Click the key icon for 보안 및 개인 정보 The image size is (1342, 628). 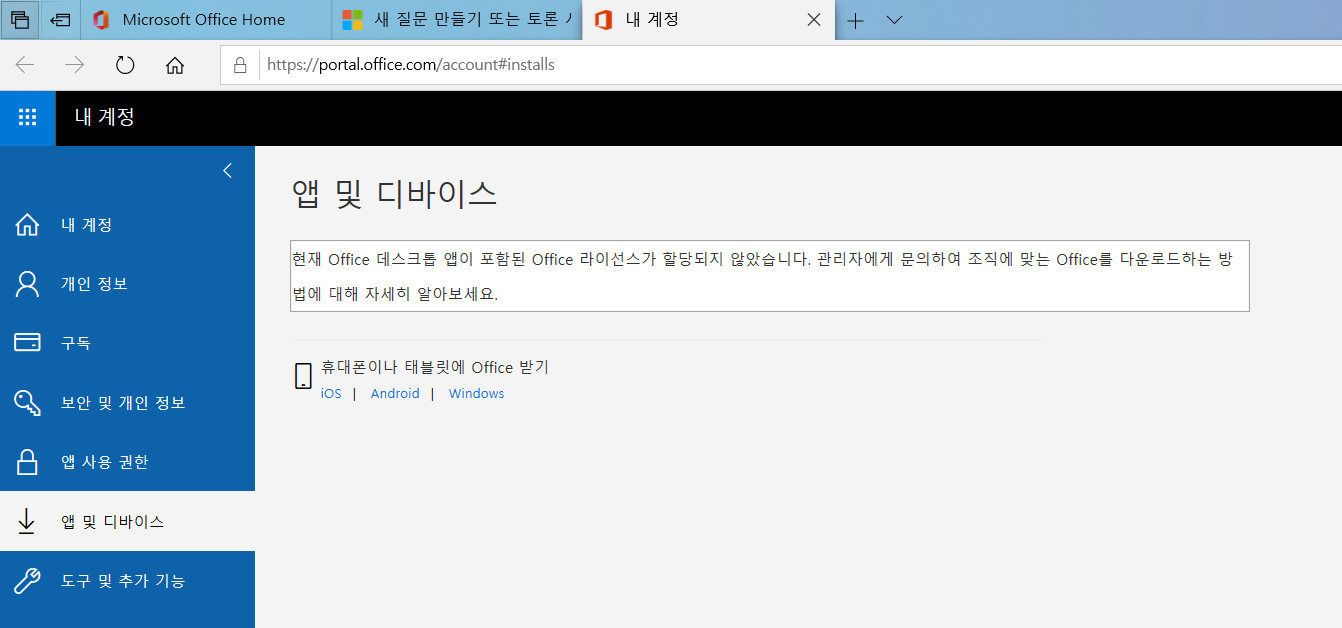pyautogui.click(x=27, y=403)
